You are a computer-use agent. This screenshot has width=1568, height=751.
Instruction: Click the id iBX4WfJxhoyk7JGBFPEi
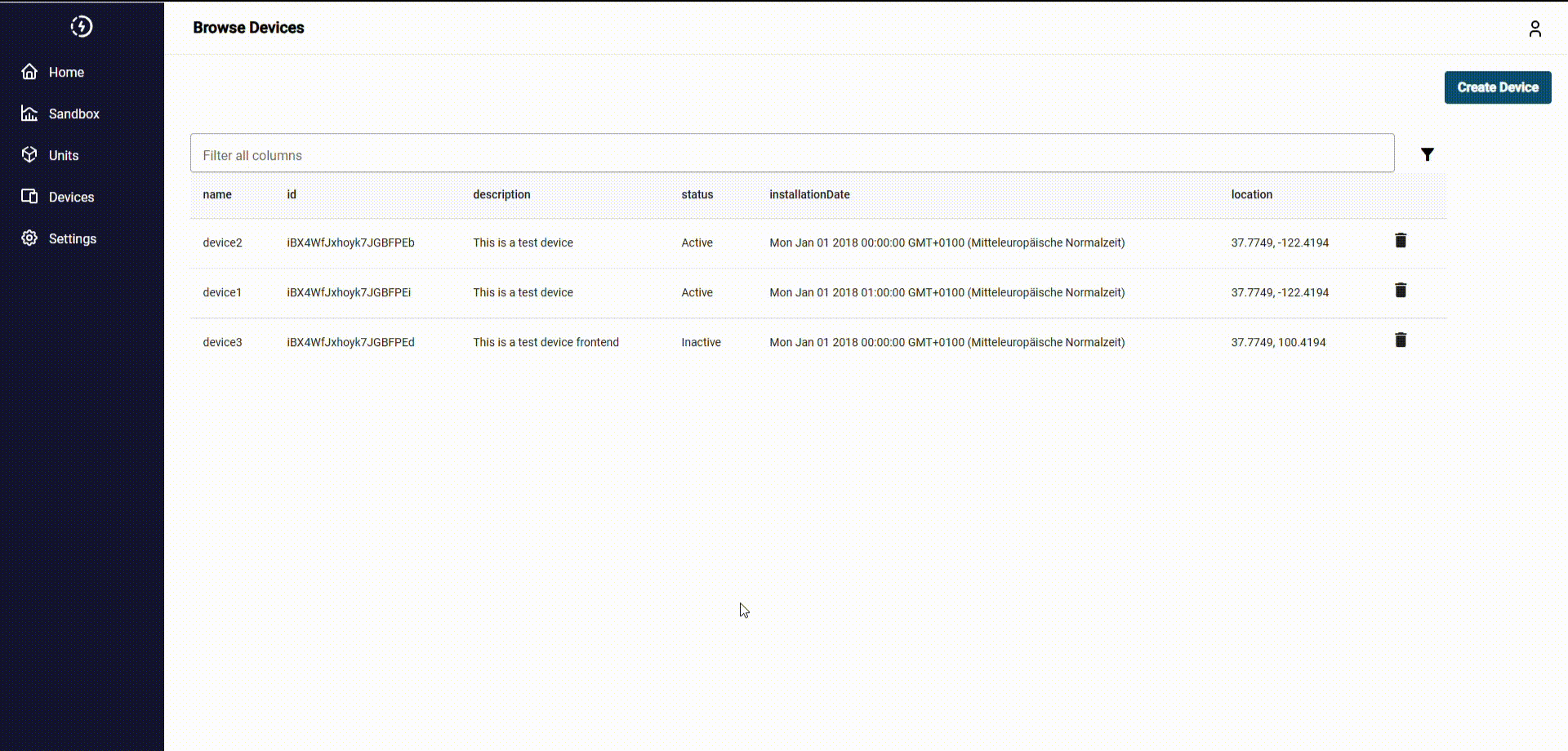[x=349, y=292]
